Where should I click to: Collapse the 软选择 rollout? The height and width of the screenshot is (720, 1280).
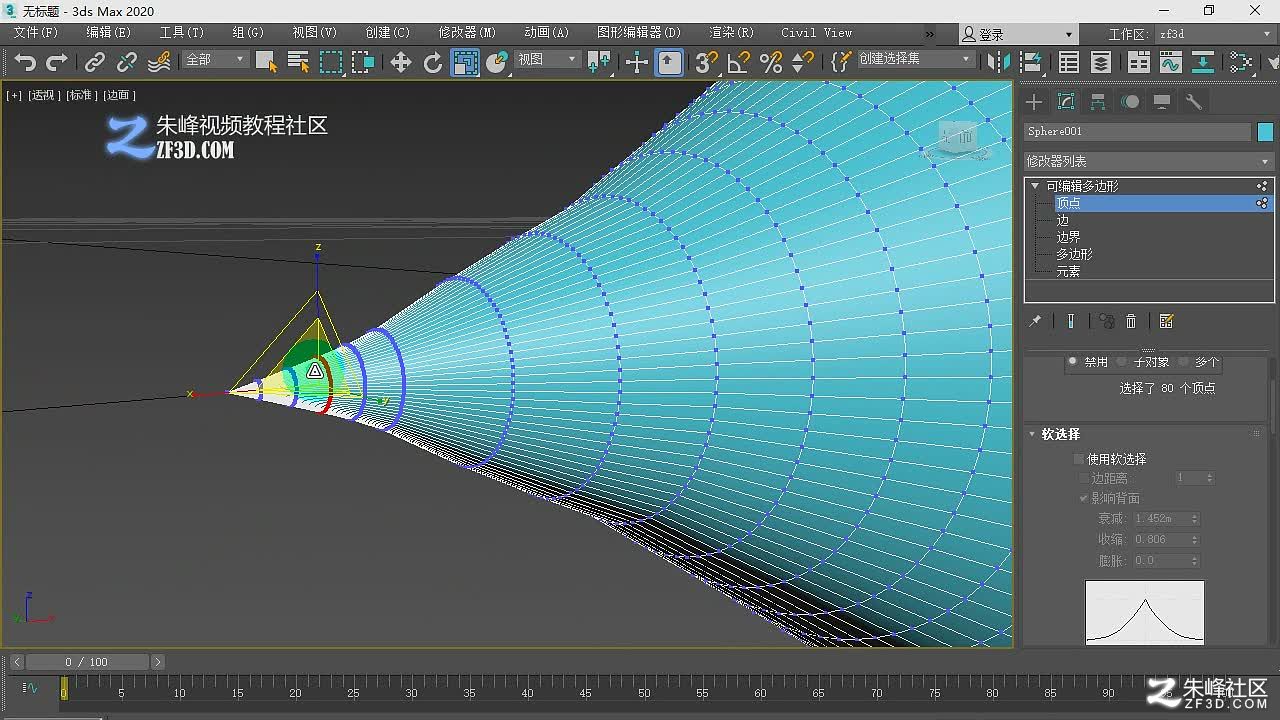point(1033,434)
